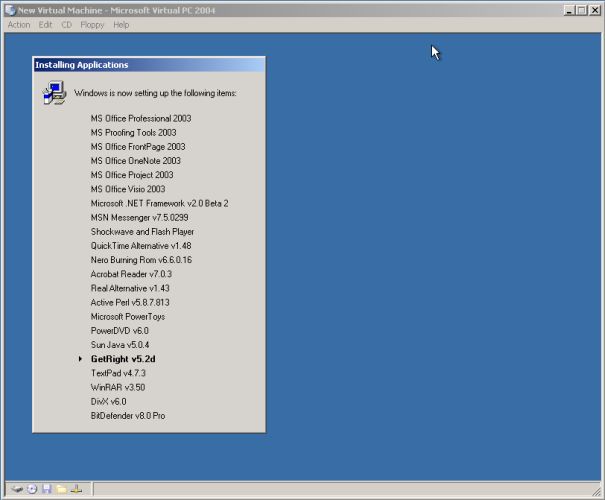Click 'Windows is now setting up' heading text
The height and width of the screenshot is (500, 605).
click(x=155, y=93)
